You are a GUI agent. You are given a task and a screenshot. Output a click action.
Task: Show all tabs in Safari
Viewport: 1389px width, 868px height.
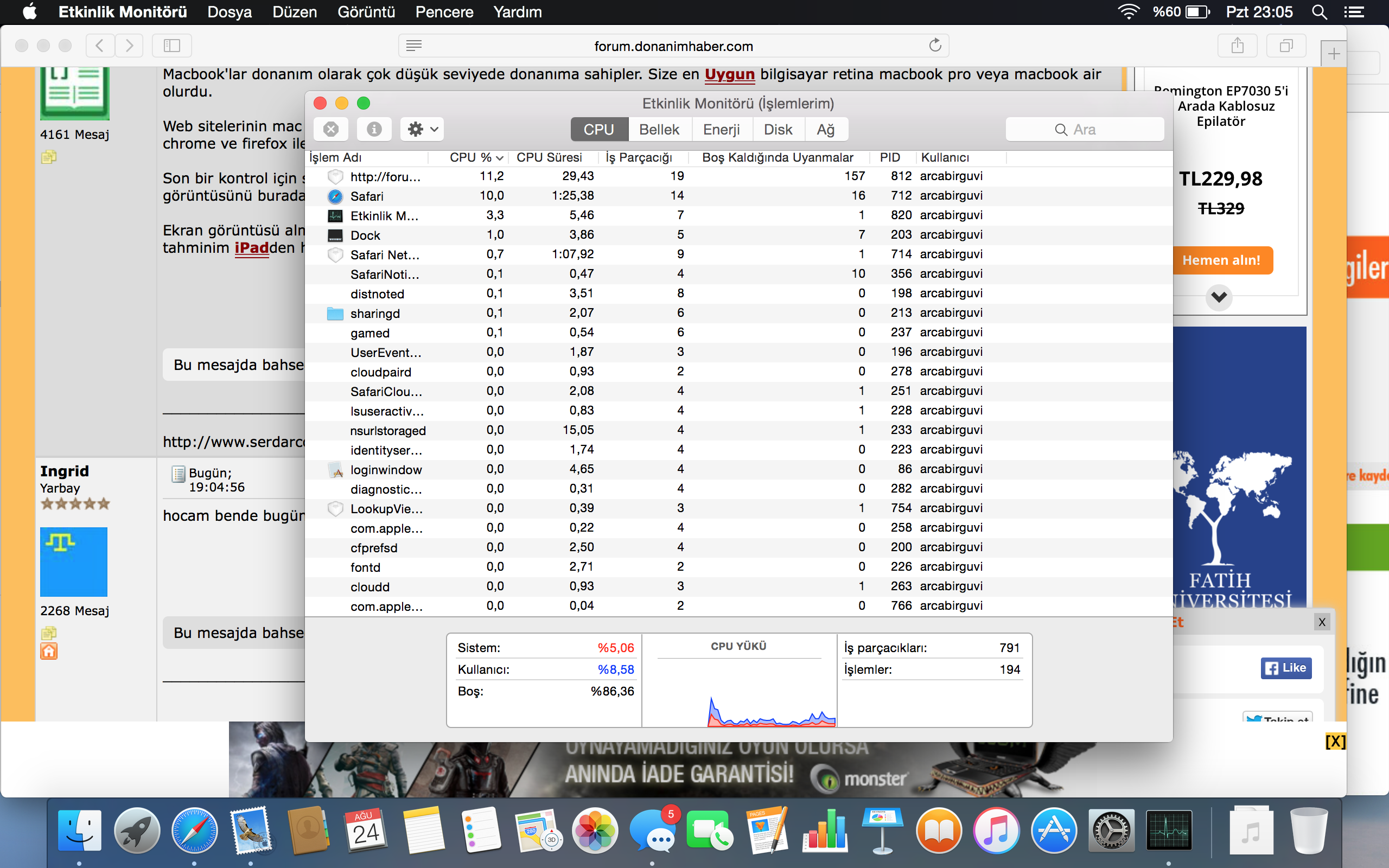point(1286,46)
